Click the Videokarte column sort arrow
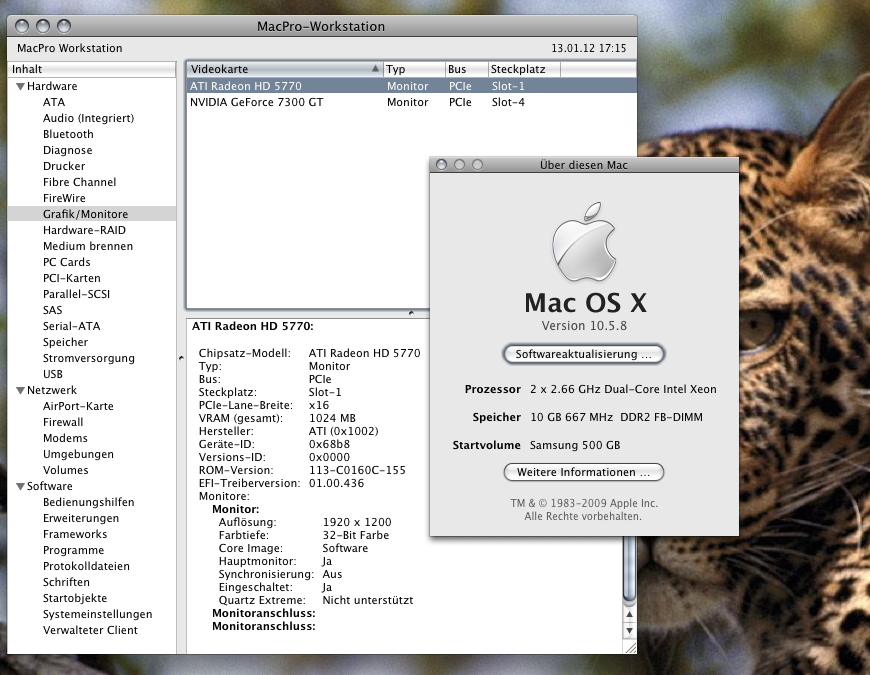This screenshot has height=675, width=870. click(375, 69)
